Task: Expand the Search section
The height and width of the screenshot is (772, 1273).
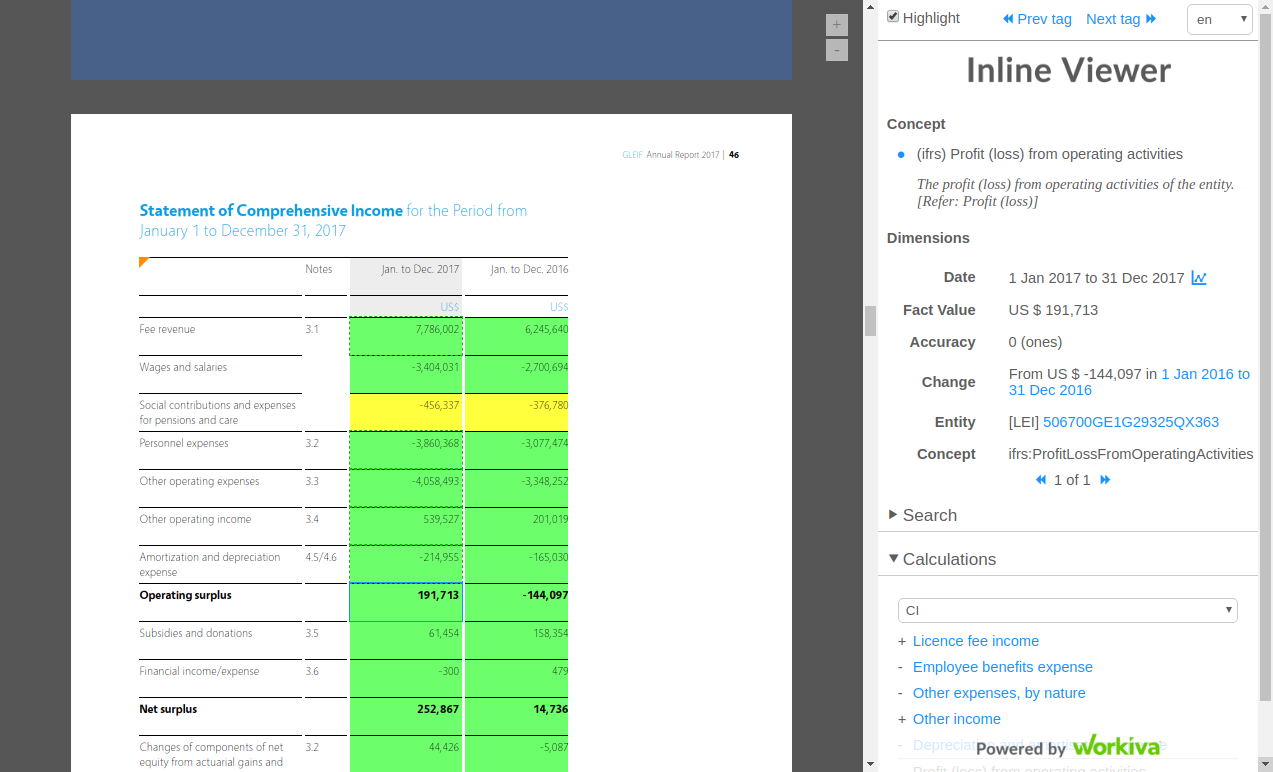Action: [923, 515]
